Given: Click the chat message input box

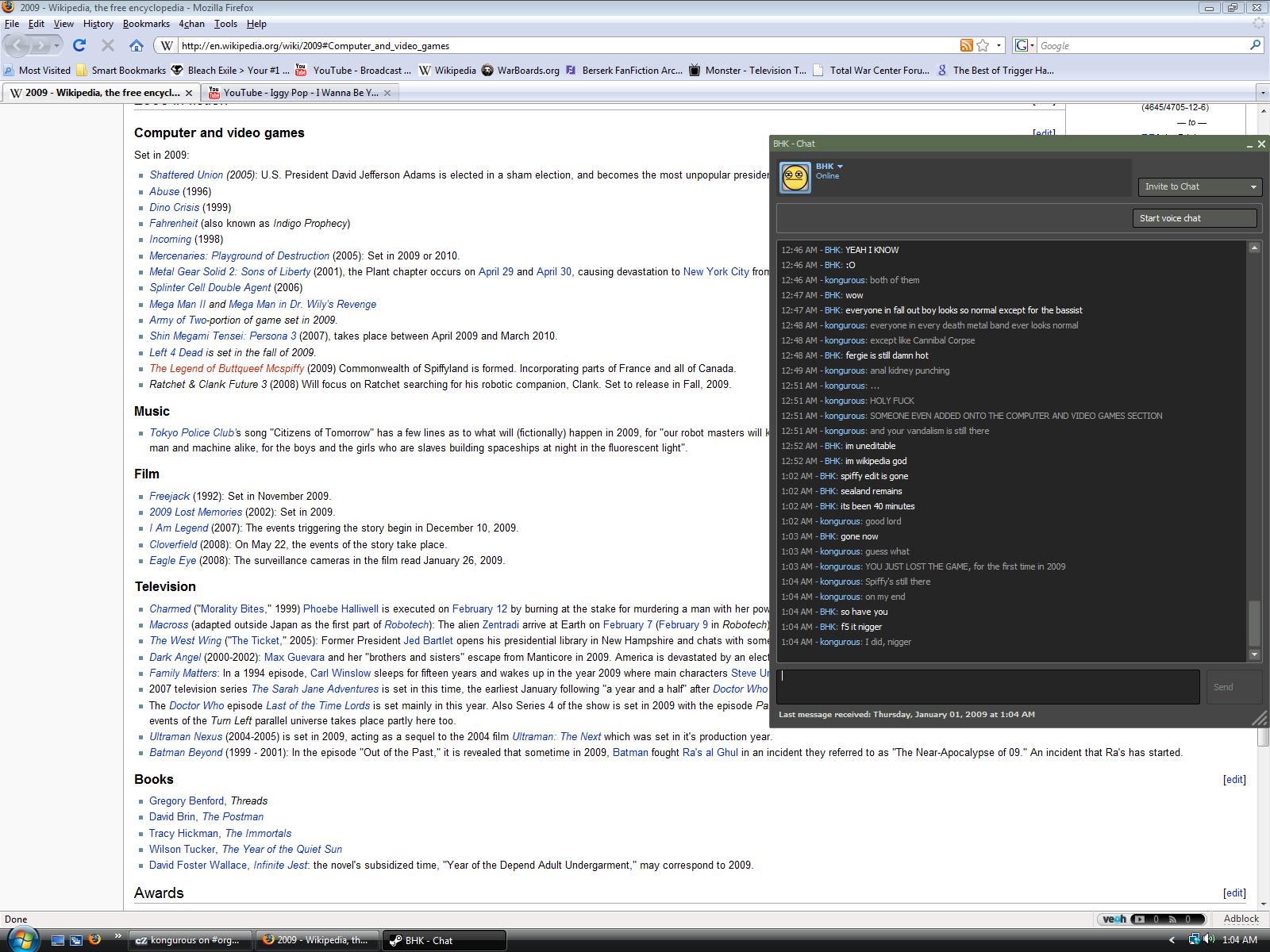Looking at the screenshot, I should (988, 687).
